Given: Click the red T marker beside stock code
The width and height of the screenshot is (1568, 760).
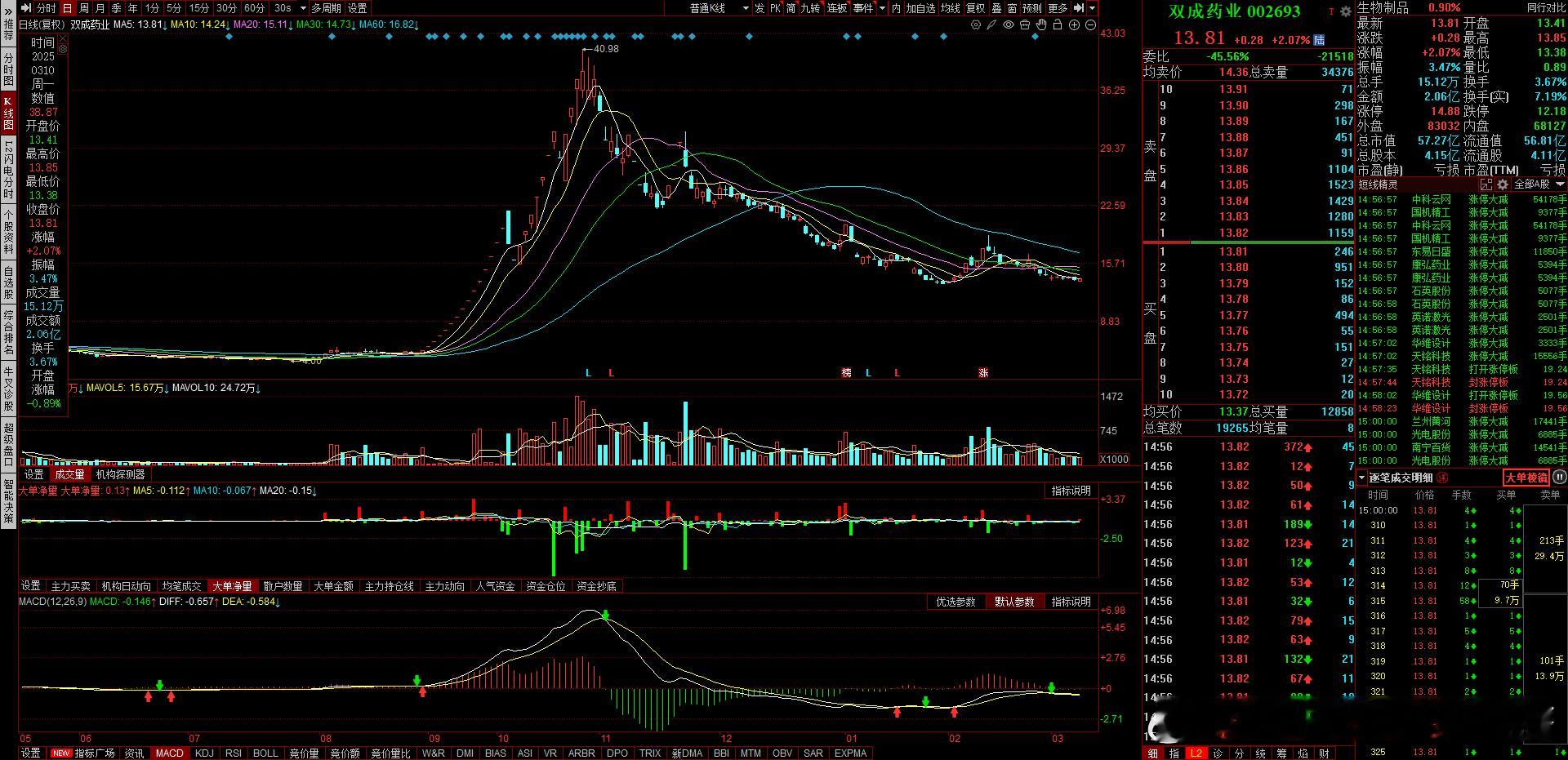Looking at the screenshot, I should click(x=1331, y=11).
